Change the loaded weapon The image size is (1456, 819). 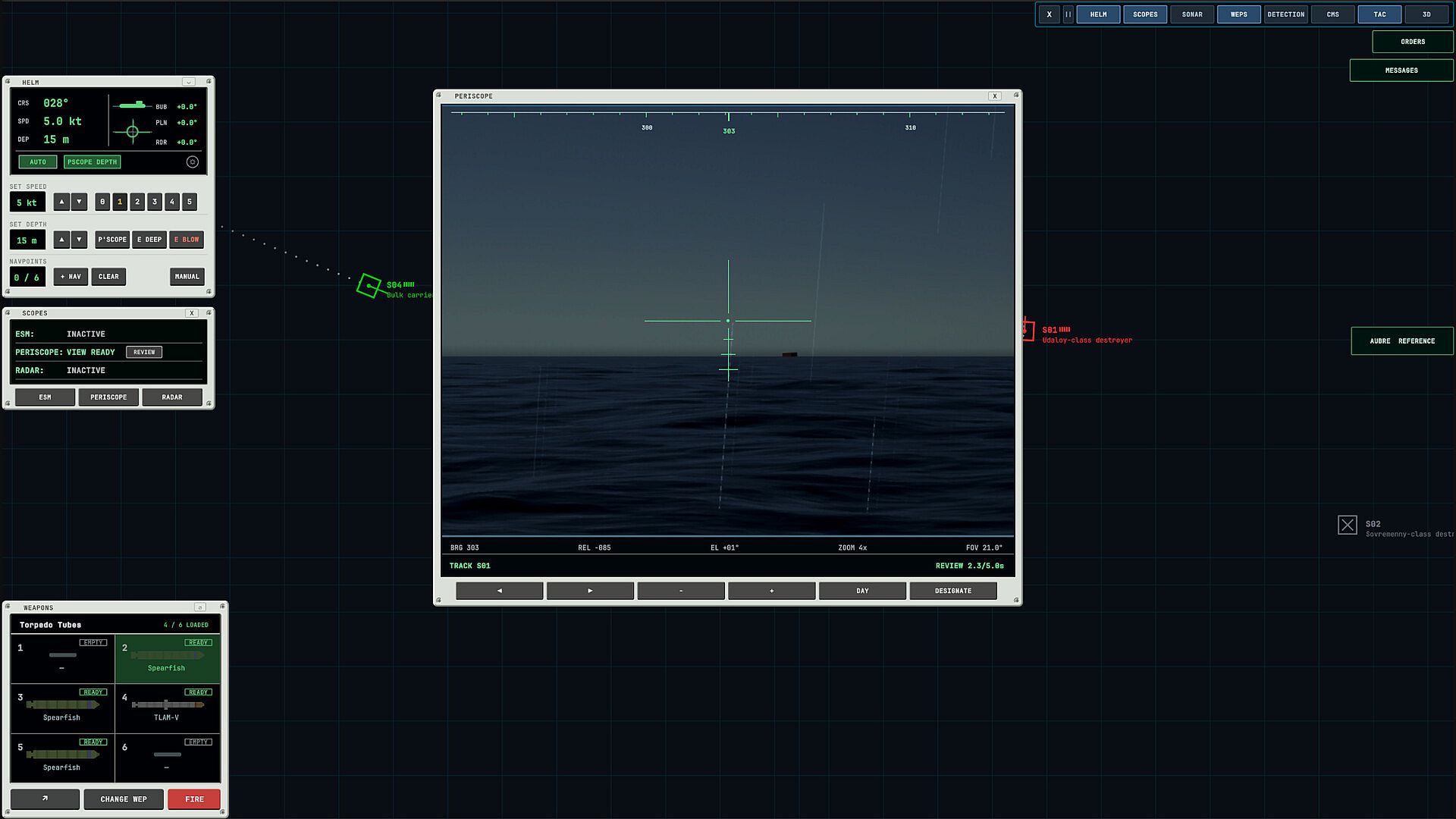point(124,799)
